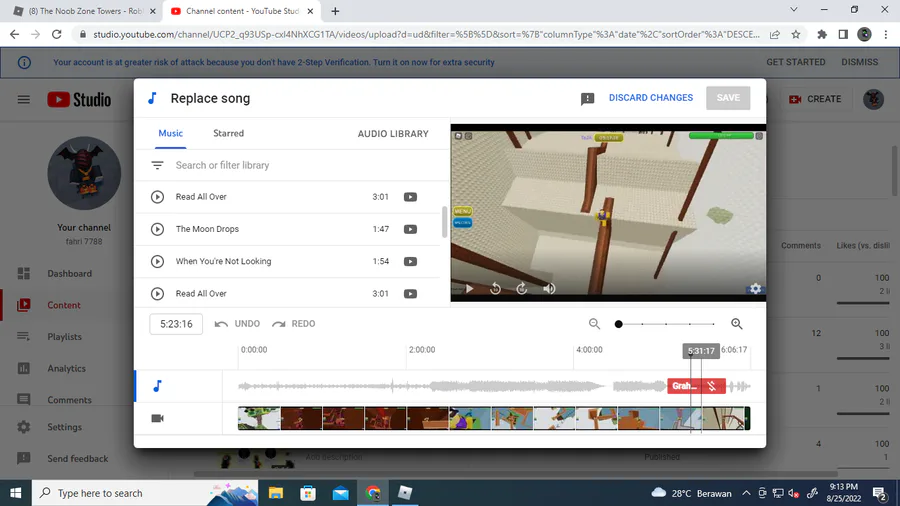Click the YouTube icon beside When You're Not Looking
The image size is (900, 506).
410,261
